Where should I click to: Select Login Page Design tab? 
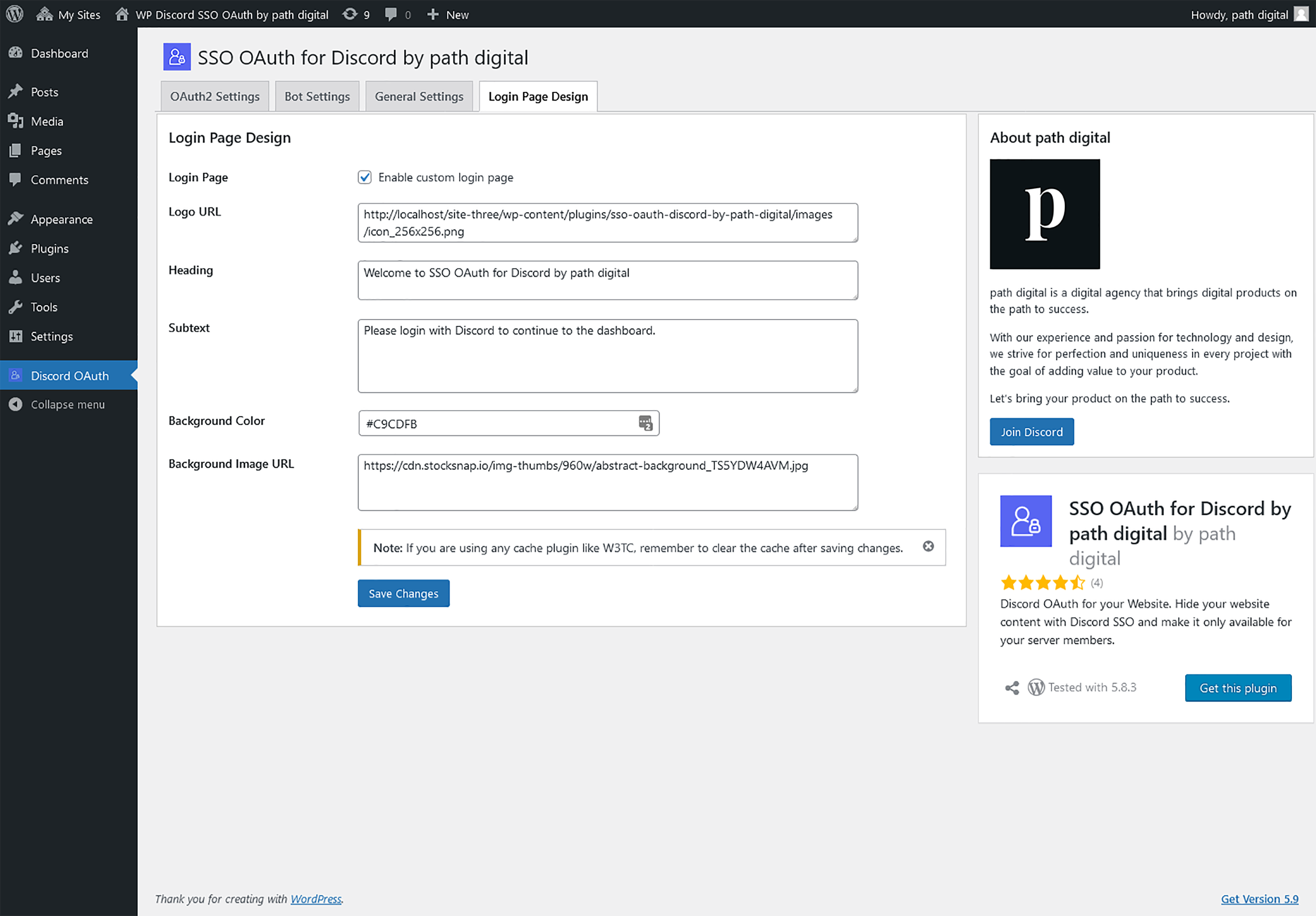click(538, 96)
